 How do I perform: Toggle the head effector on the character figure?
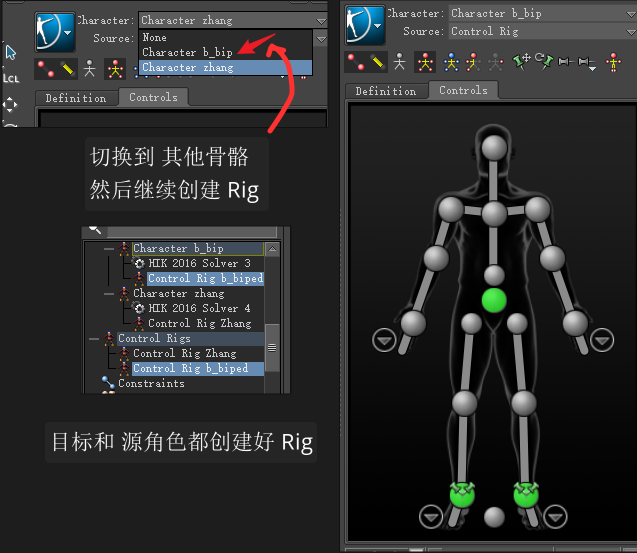click(494, 148)
